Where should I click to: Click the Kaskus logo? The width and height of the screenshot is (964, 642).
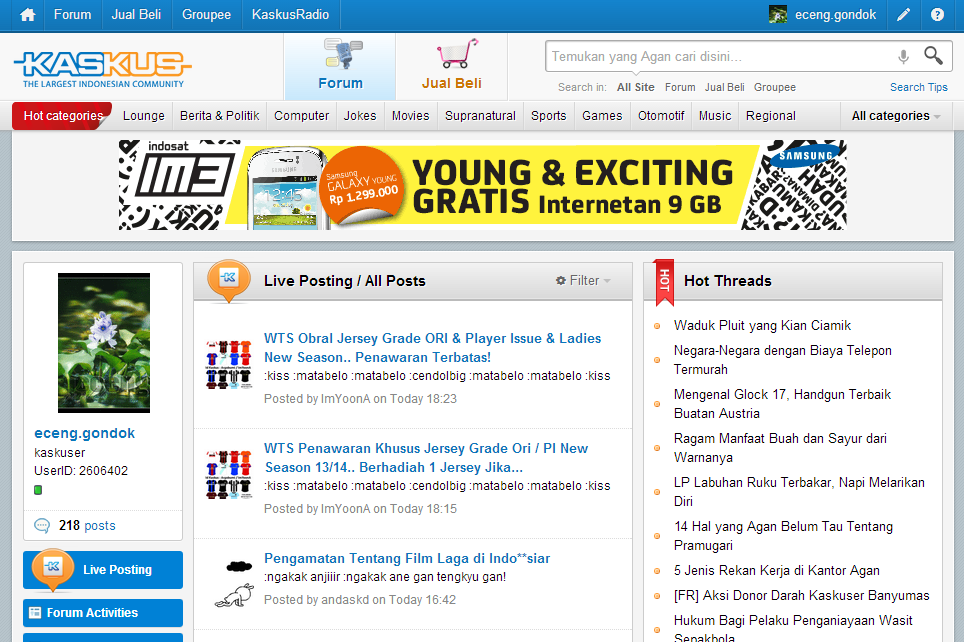103,68
